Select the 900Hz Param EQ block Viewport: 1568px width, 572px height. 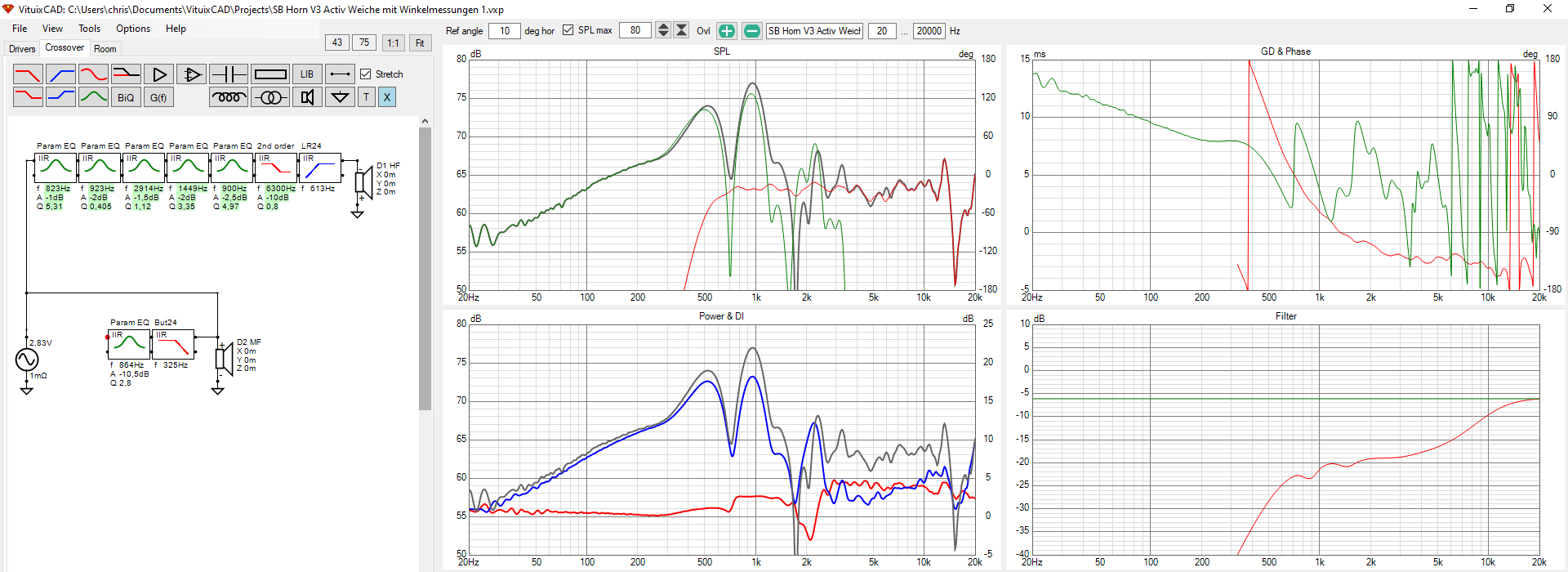click(x=232, y=168)
